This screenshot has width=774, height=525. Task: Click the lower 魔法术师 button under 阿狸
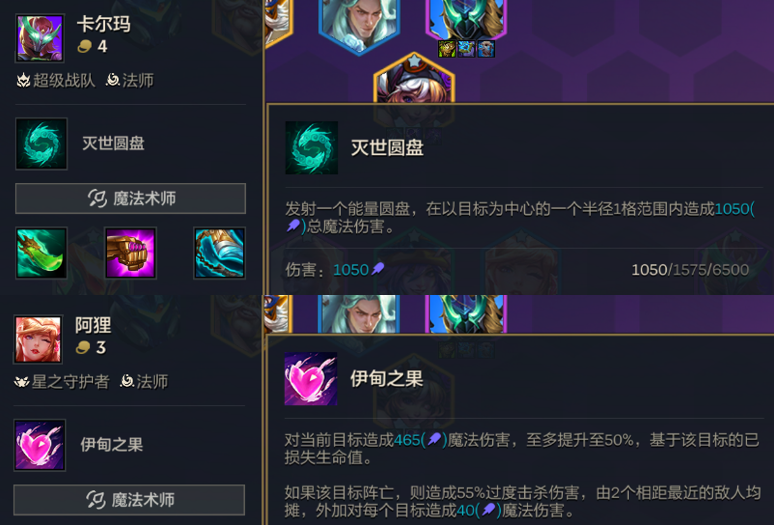tap(129, 500)
